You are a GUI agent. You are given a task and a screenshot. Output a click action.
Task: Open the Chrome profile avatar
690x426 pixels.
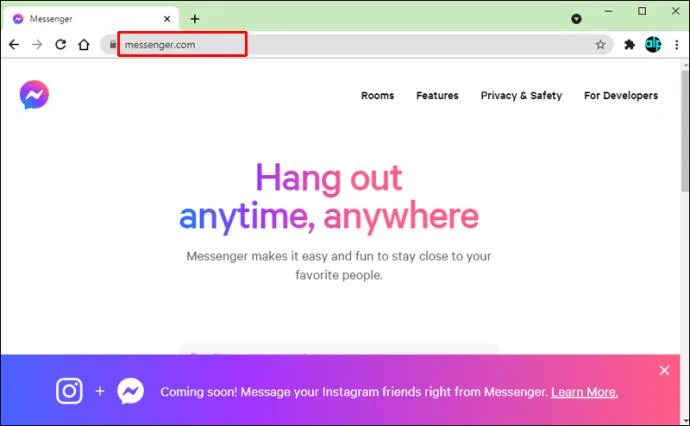pos(653,44)
